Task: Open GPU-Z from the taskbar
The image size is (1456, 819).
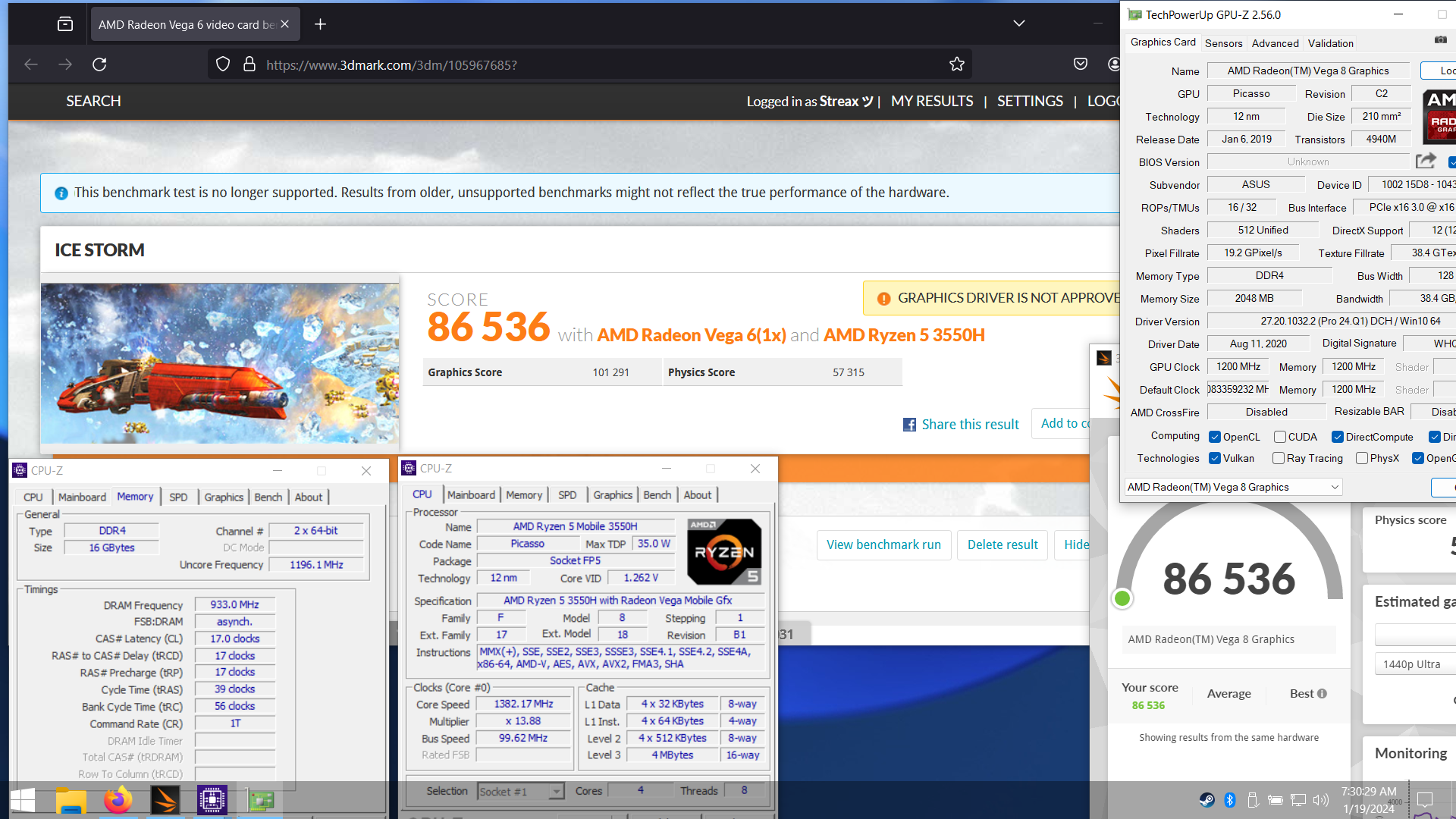Action: (260, 801)
